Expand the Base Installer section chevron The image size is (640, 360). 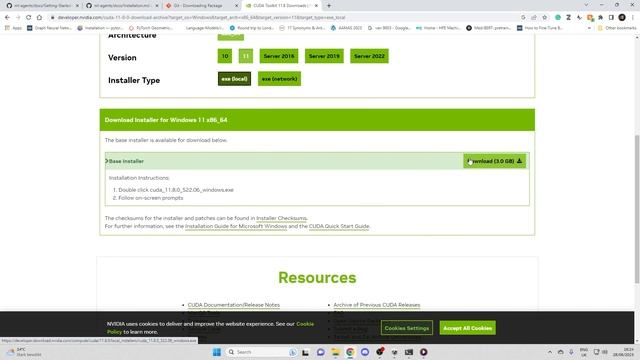coord(107,161)
